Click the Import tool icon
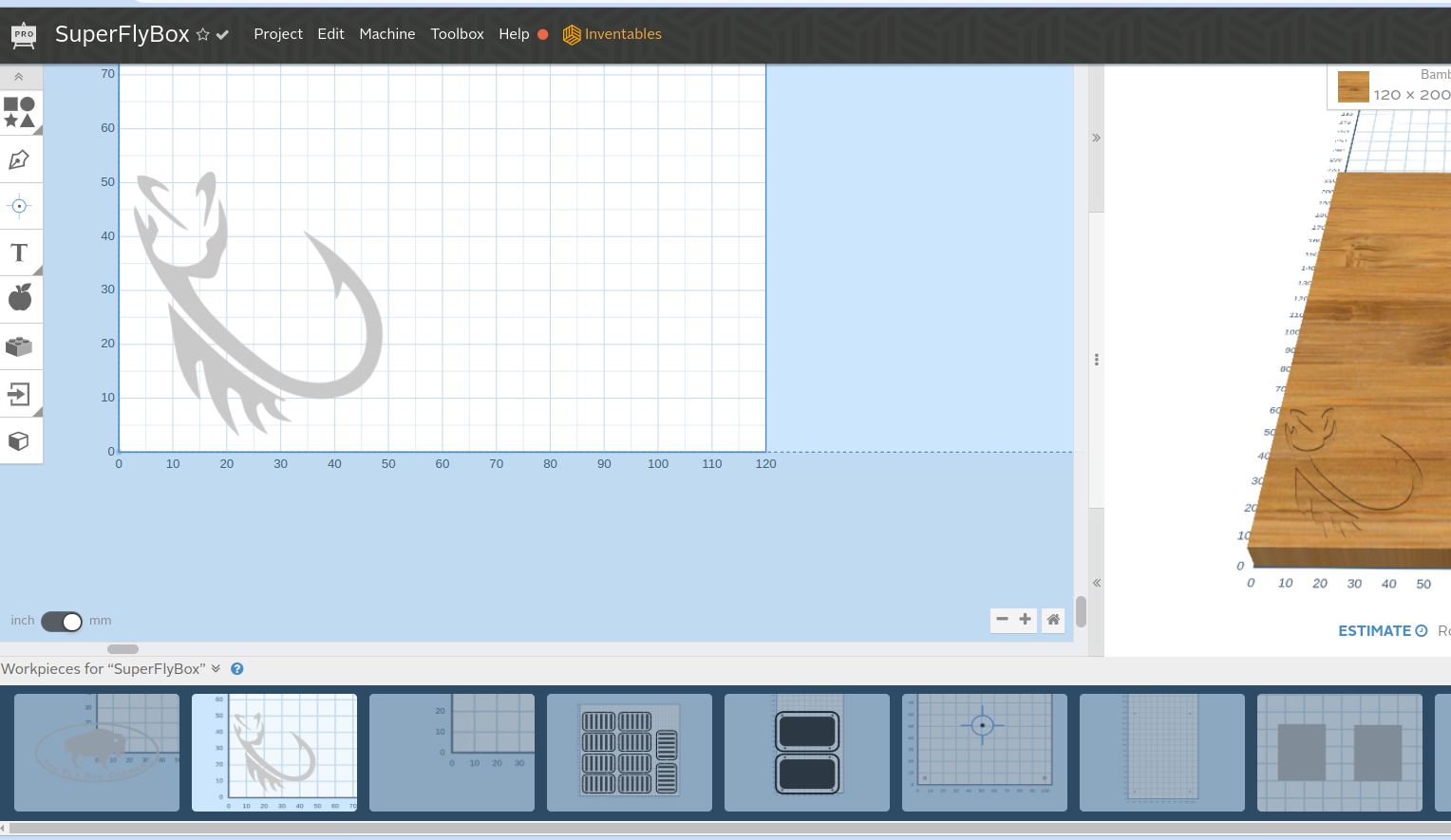Image resolution: width=1451 pixels, height=840 pixels. click(x=21, y=394)
